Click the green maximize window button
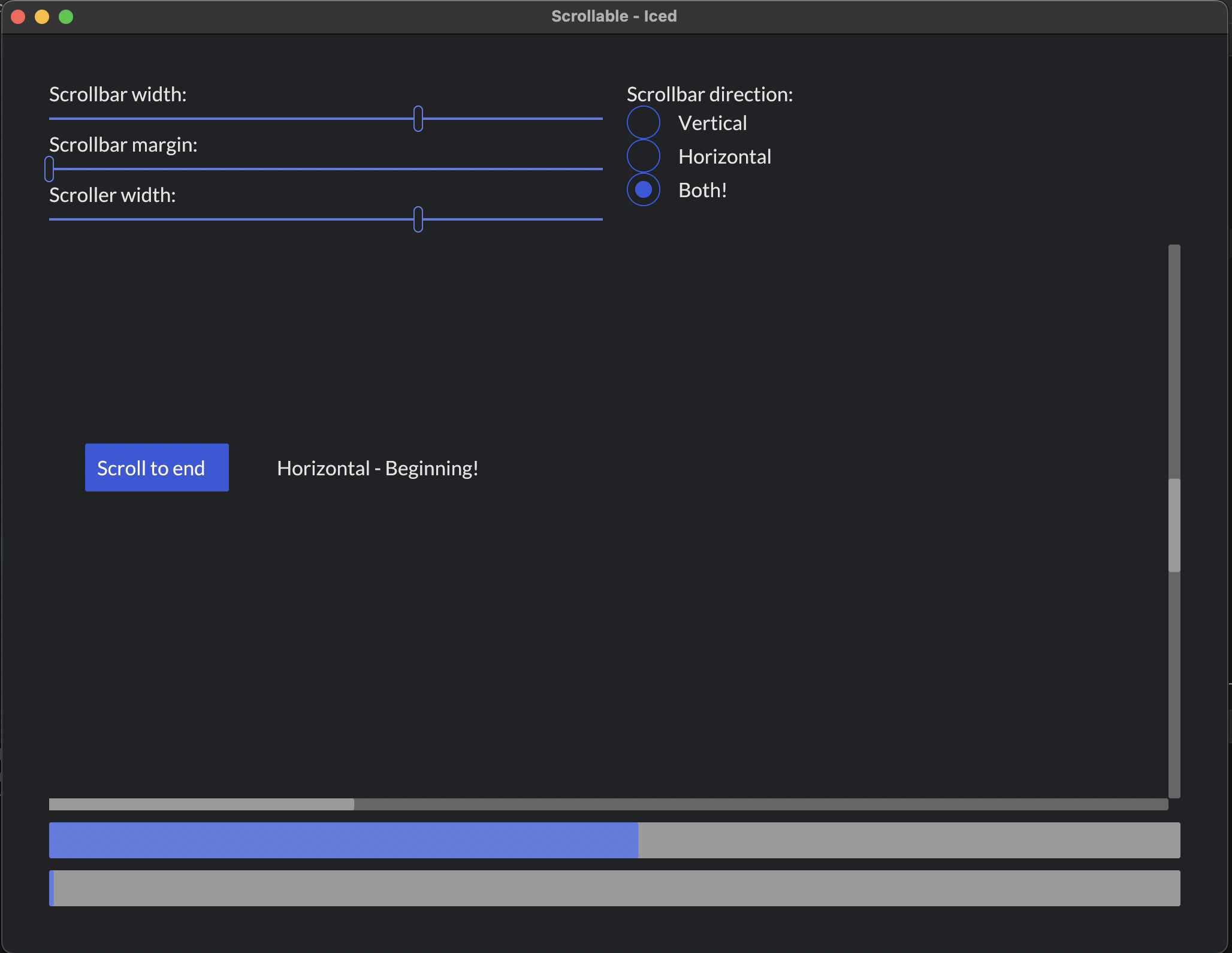 pyautogui.click(x=66, y=17)
